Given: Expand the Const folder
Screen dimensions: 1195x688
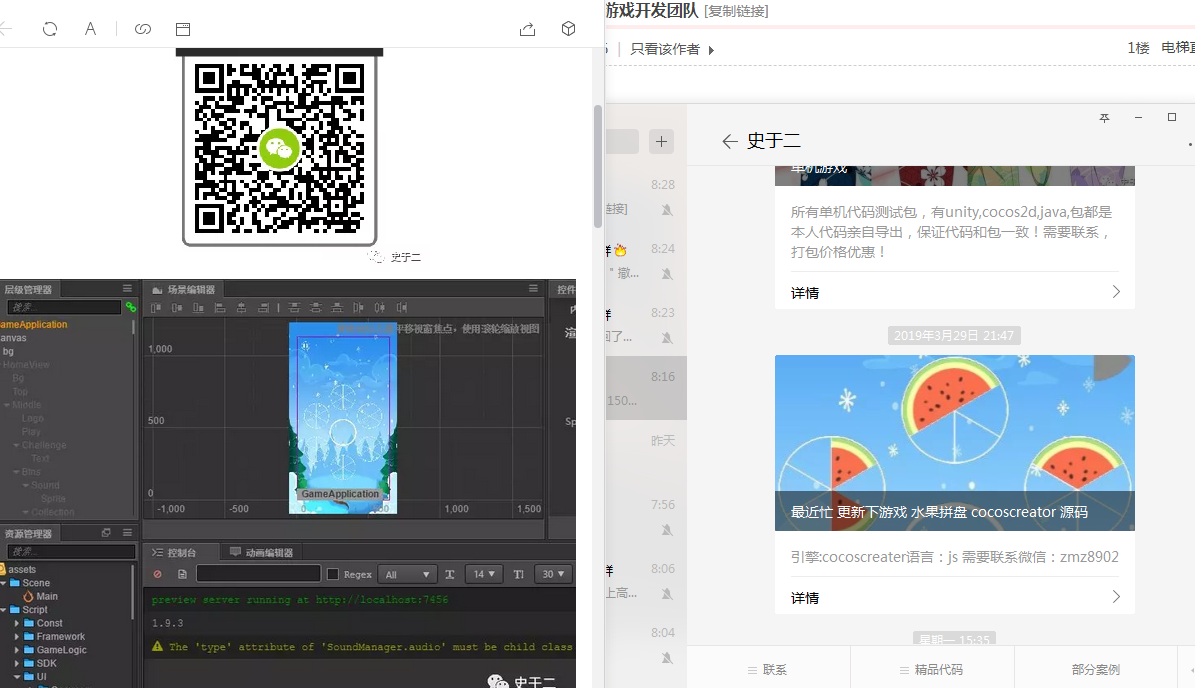Looking at the screenshot, I should 17,623.
